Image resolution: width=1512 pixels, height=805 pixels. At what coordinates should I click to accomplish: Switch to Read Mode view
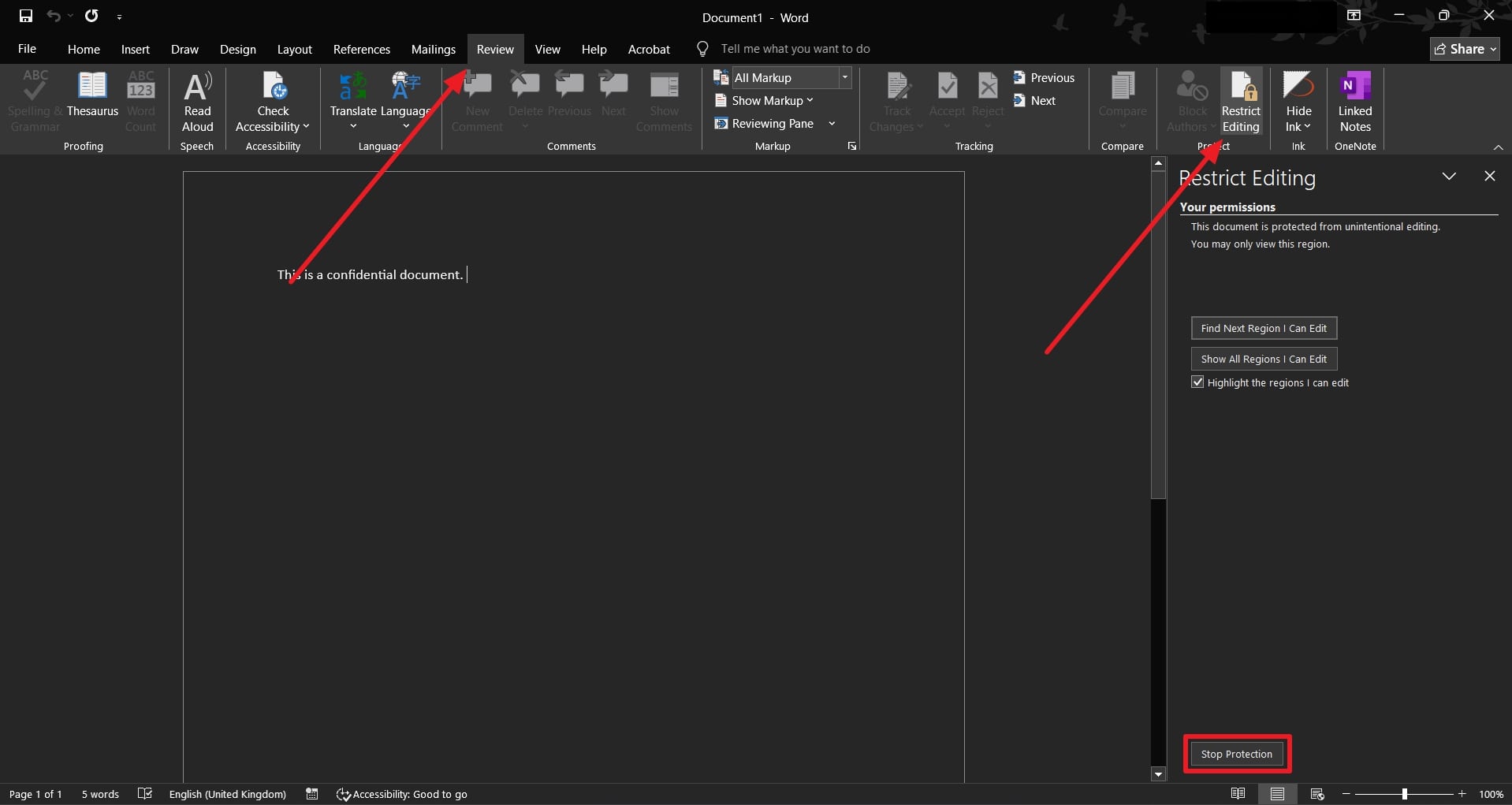tap(1238, 794)
